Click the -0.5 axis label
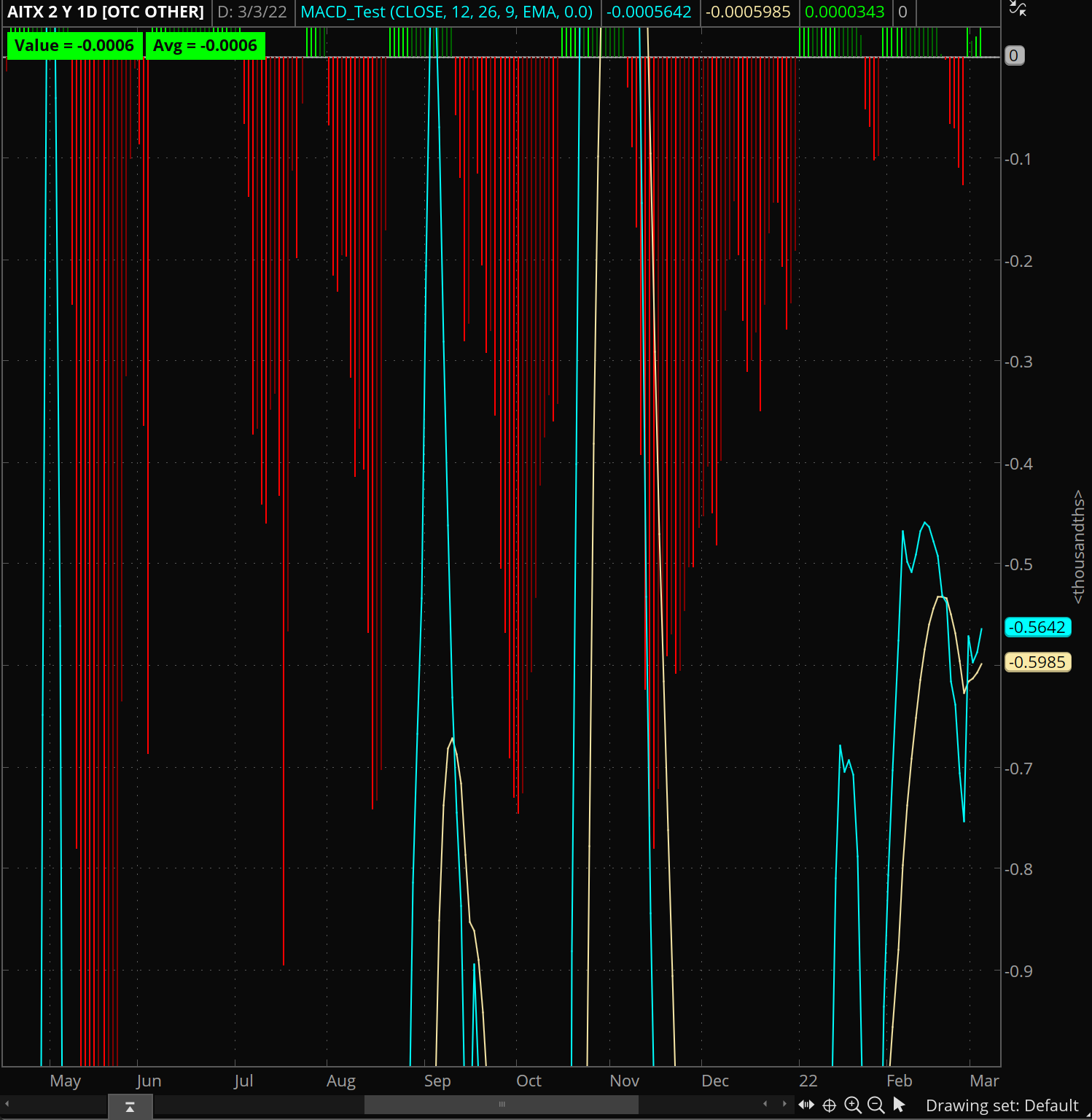This screenshot has height=1120, width=1092. coord(1018,564)
